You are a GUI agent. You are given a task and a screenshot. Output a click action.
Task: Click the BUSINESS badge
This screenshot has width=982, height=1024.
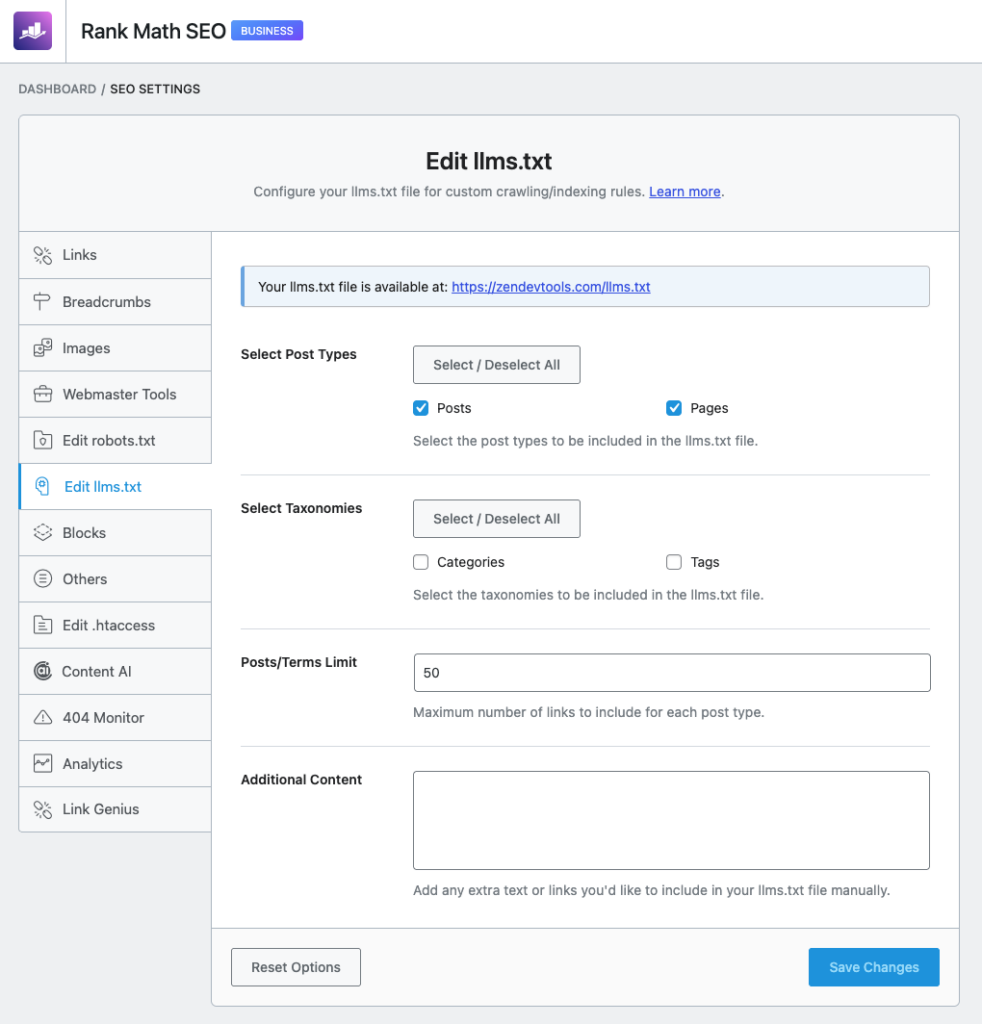pos(267,31)
